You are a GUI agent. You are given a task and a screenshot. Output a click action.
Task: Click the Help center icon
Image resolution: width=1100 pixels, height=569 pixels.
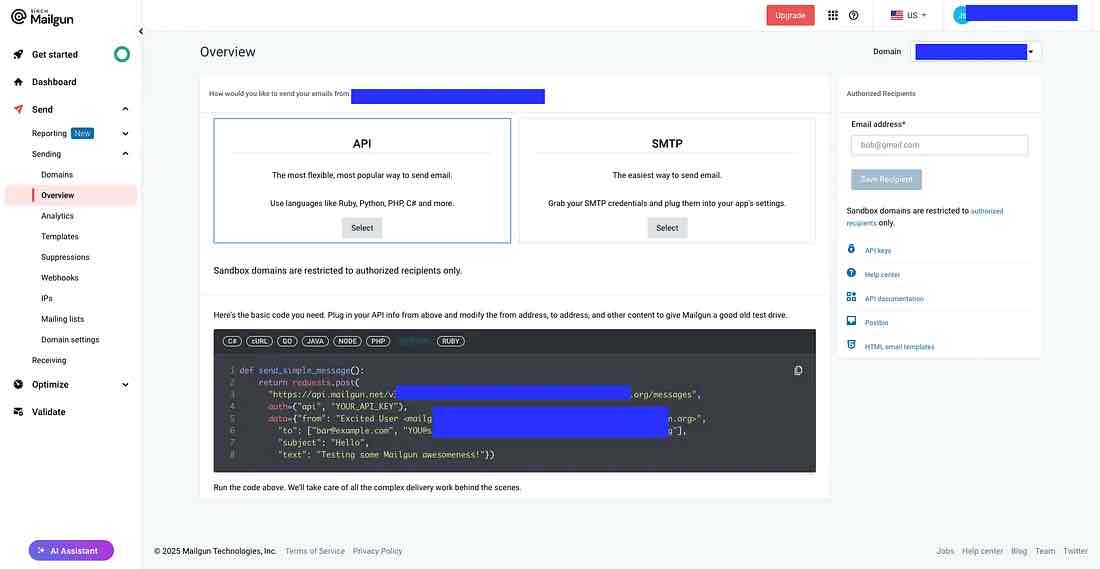[852, 274]
